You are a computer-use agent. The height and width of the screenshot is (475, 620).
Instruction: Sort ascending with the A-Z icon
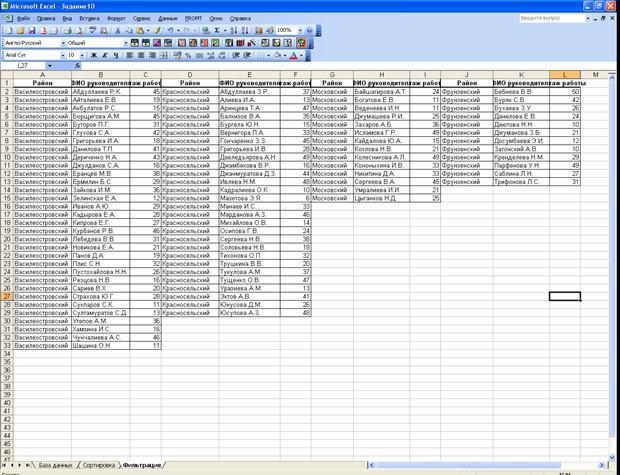234,30
